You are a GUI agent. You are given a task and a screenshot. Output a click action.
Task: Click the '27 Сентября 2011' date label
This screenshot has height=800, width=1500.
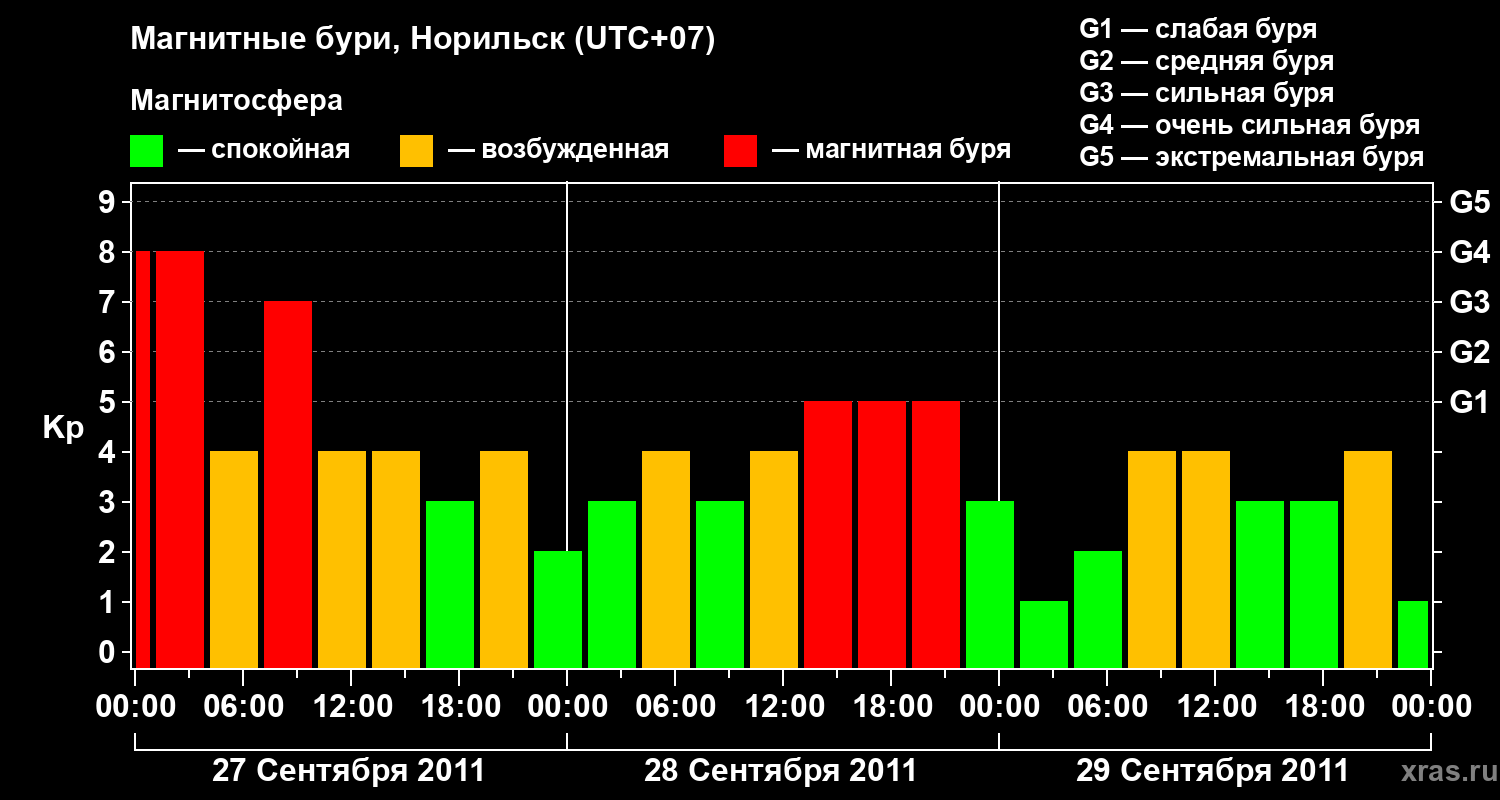click(349, 771)
